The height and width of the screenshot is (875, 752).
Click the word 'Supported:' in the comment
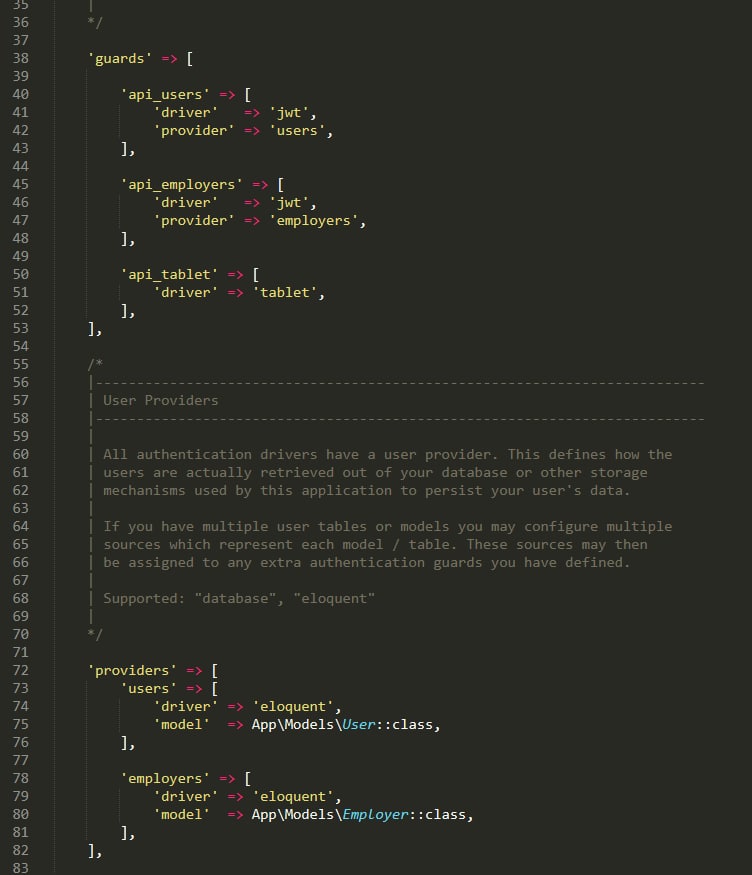[x=144, y=598]
